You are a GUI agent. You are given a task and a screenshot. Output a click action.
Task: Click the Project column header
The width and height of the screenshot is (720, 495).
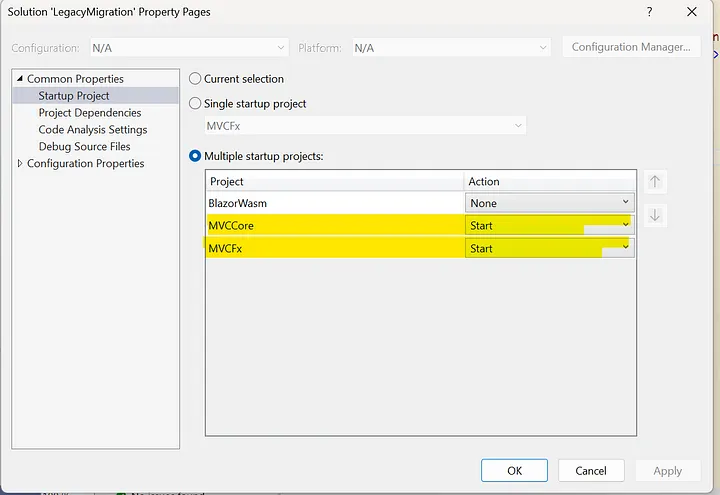335,181
